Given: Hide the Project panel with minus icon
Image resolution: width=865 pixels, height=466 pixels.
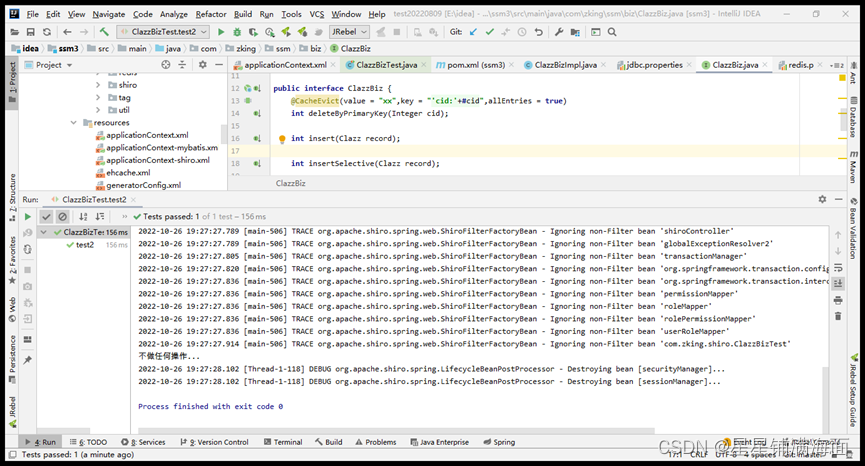Looking at the screenshot, I should [218, 65].
